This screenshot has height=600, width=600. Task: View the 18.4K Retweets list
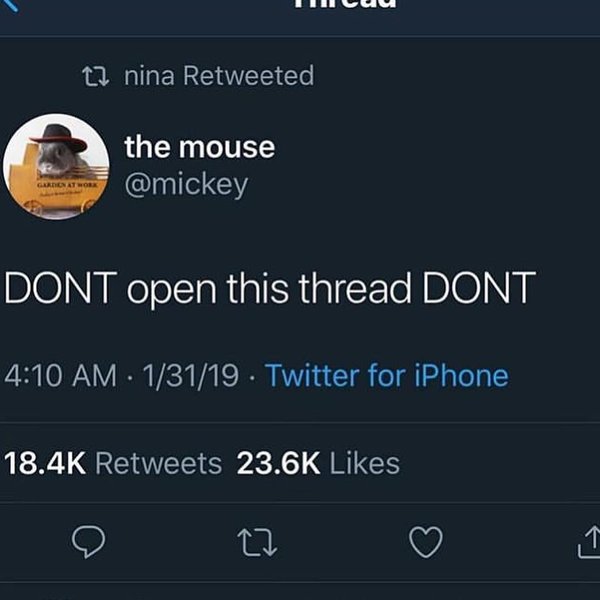(x=113, y=464)
